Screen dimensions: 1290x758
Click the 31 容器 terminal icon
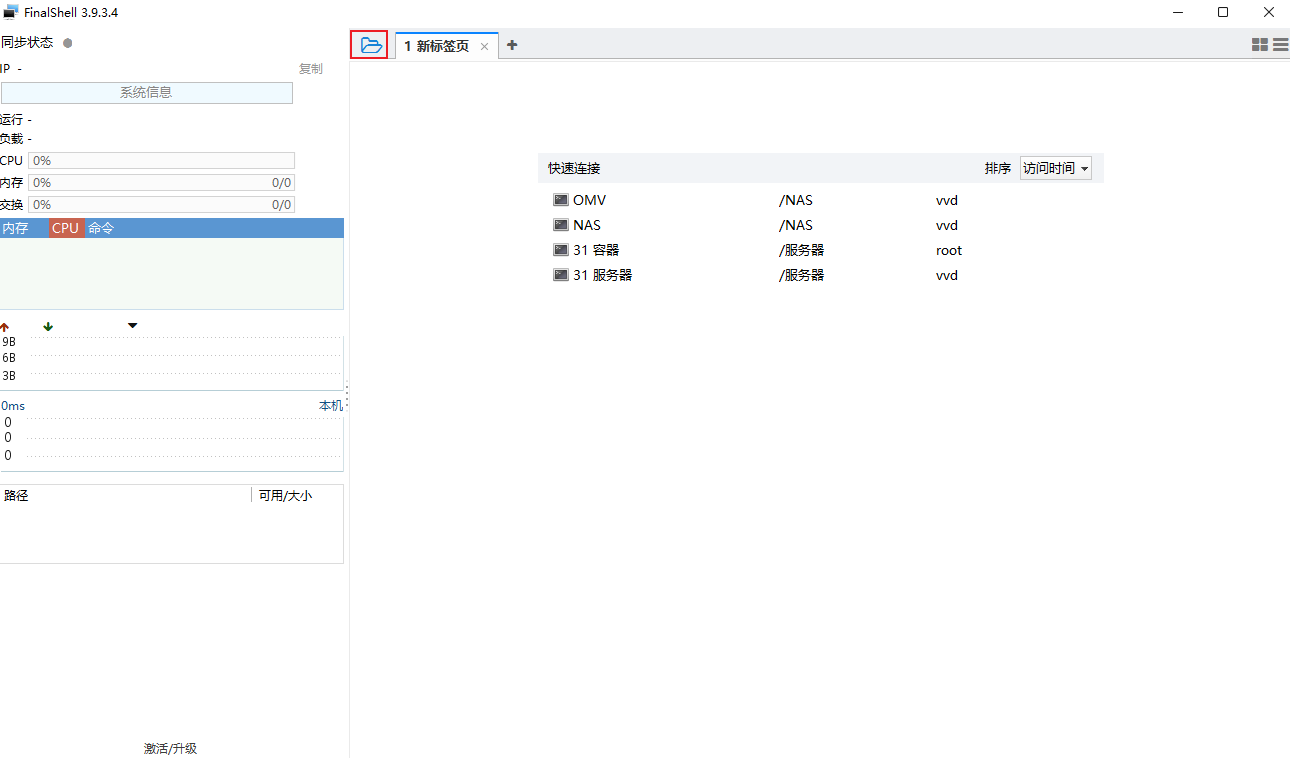click(x=561, y=250)
